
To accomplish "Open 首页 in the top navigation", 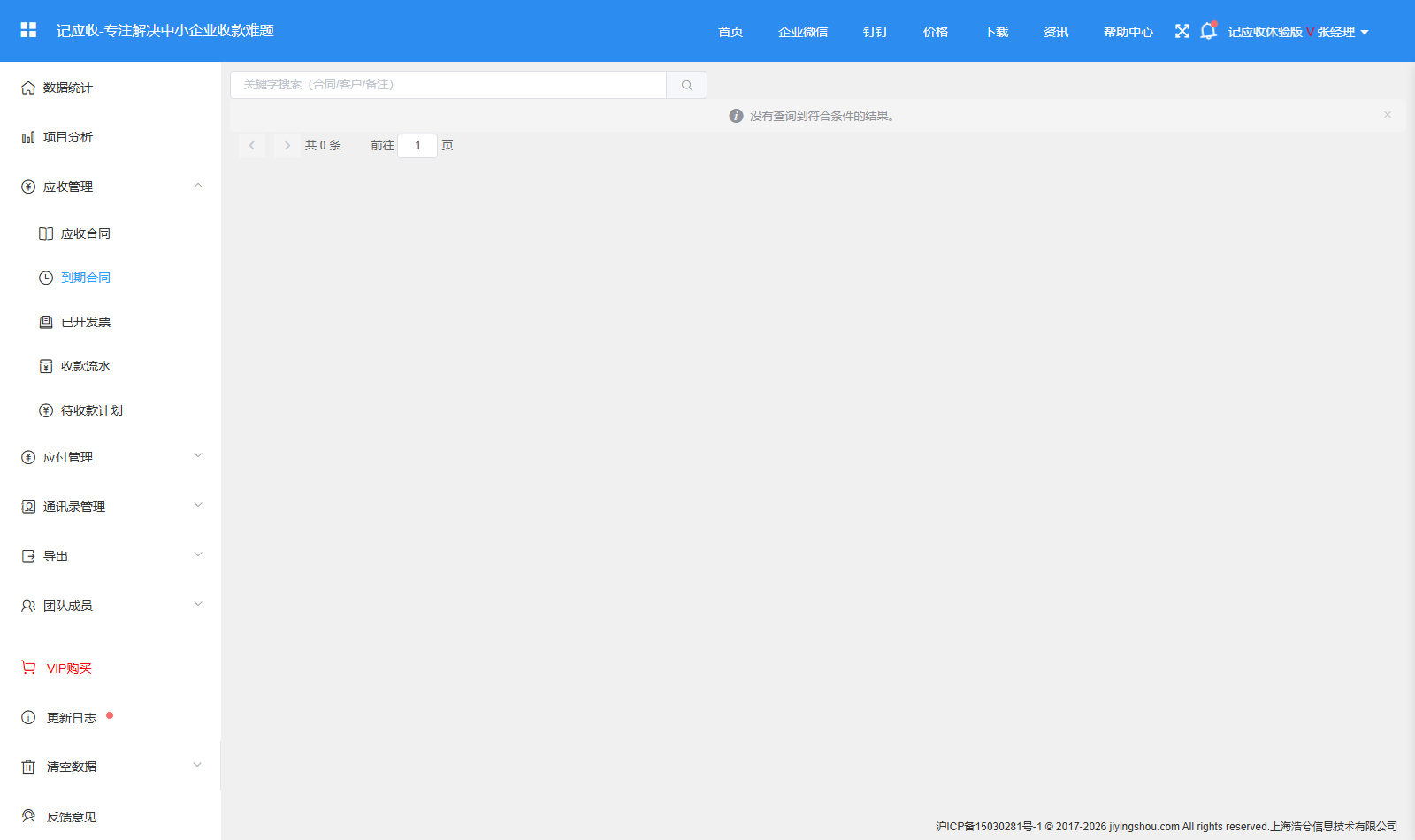I will point(730,32).
